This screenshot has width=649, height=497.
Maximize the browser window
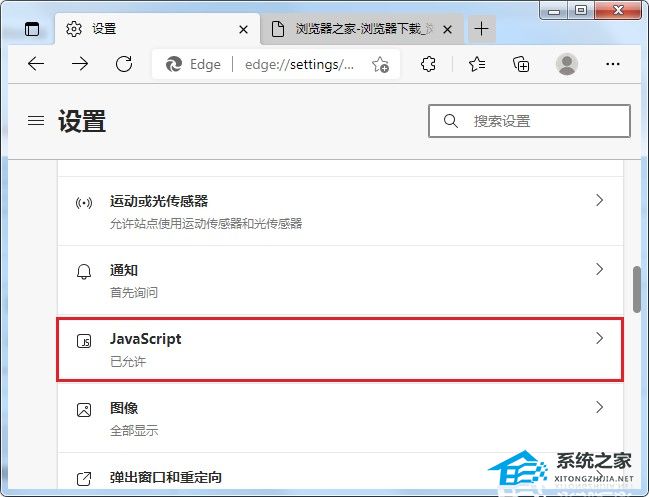click(x=581, y=10)
